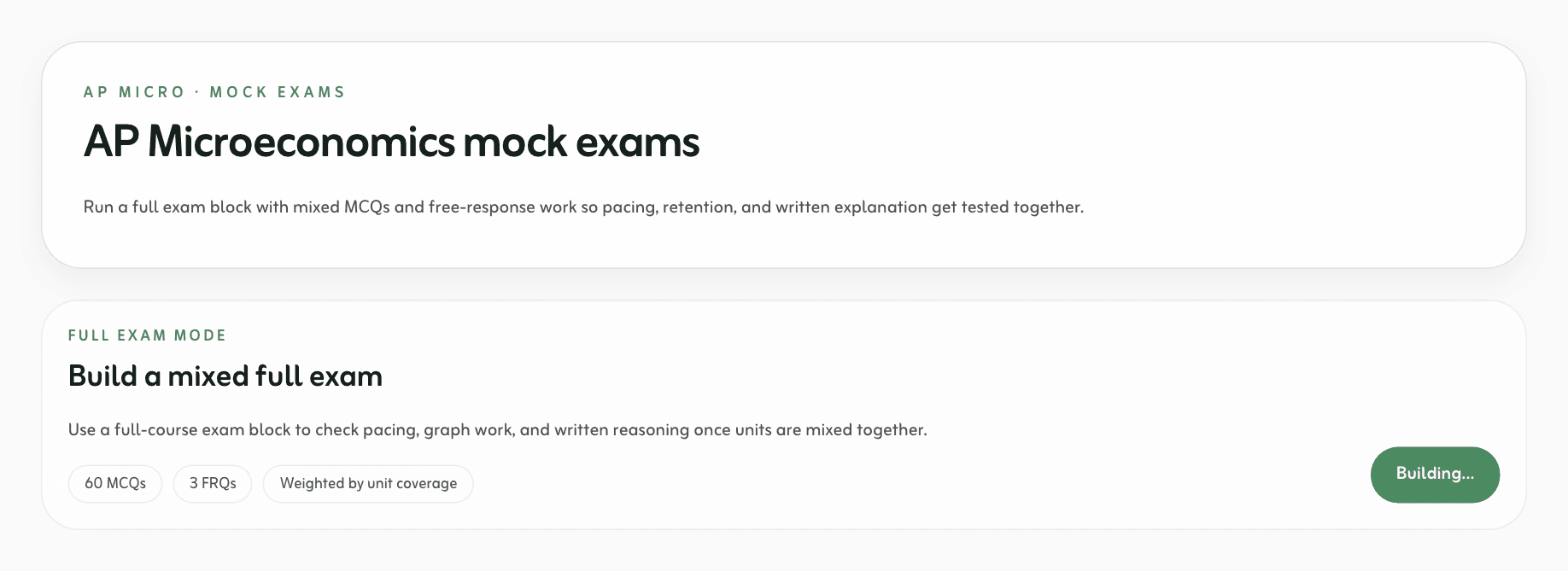Screen dimensions: 1568x571
Task: Click the AP Microeconomics mock exams heading
Action: click(391, 142)
